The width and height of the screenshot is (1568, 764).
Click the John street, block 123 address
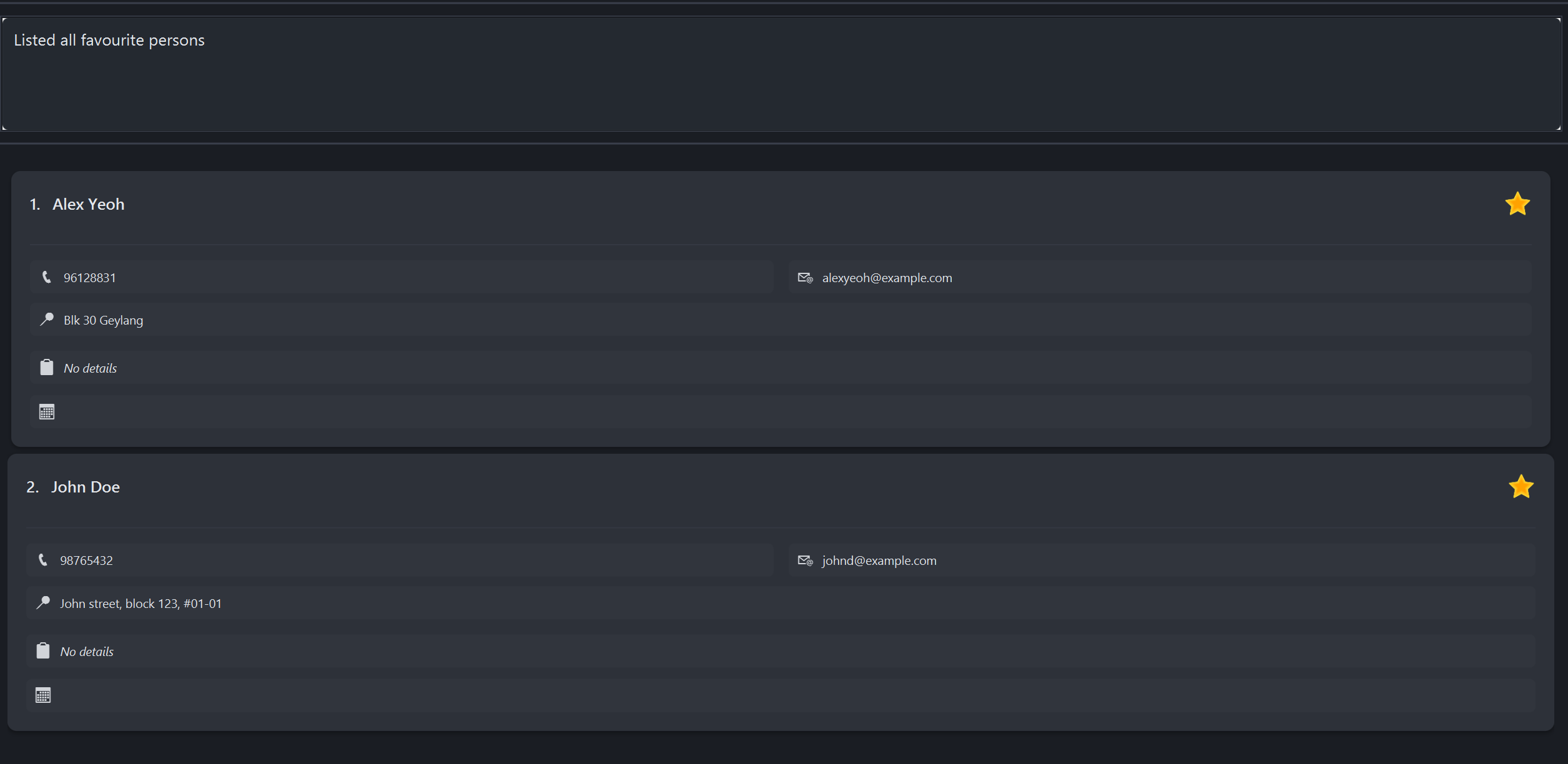141,604
